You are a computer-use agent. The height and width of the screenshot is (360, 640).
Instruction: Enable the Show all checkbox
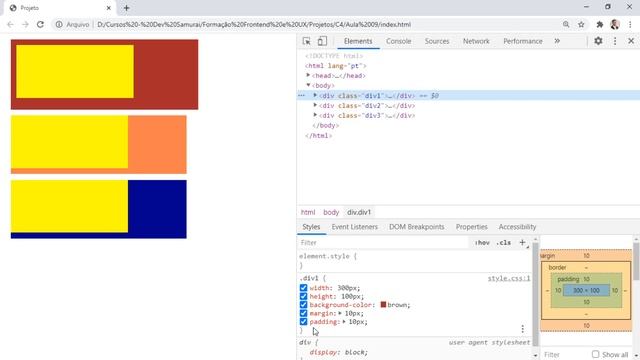596,354
